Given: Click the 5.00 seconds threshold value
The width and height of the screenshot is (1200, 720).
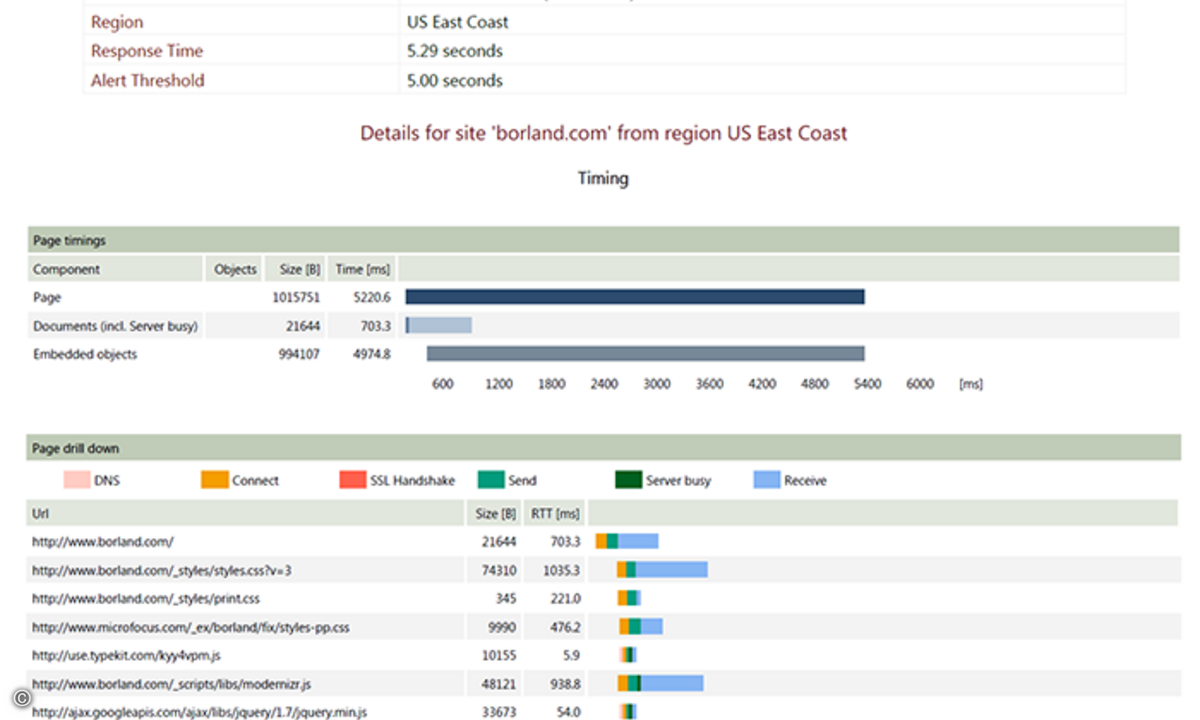Looking at the screenshot, I should pos(455,81).
